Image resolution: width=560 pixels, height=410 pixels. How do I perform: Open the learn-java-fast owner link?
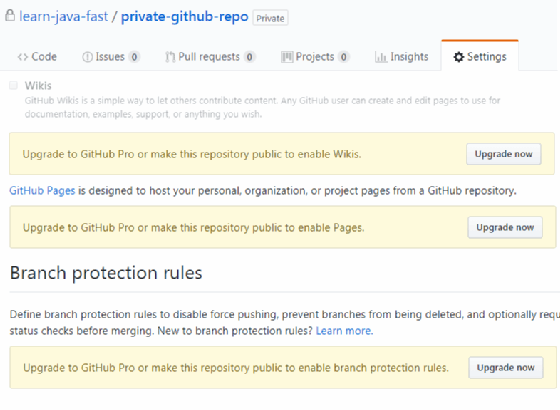pos(64,16)
